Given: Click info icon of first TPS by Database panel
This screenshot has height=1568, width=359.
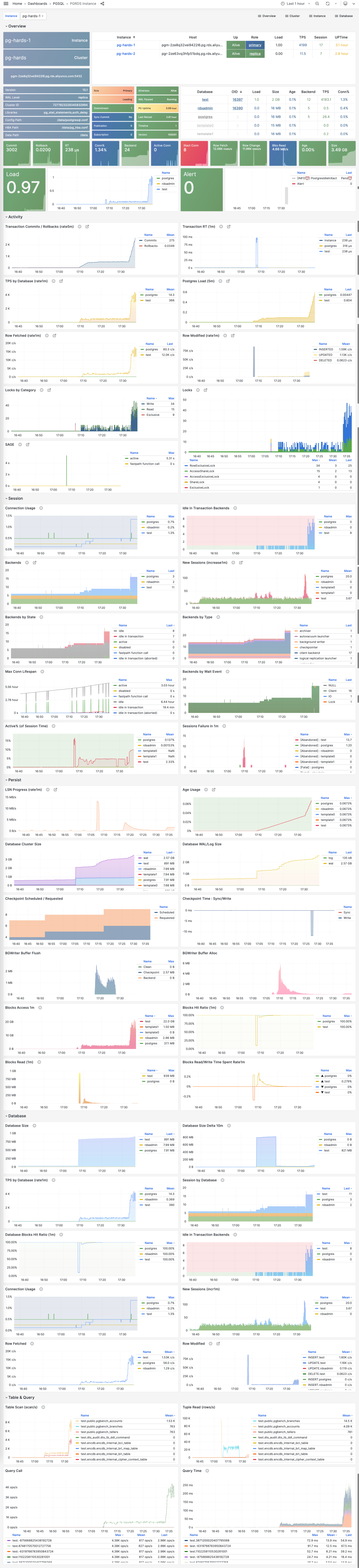Looking at the screenshot, I should point(54,281).
